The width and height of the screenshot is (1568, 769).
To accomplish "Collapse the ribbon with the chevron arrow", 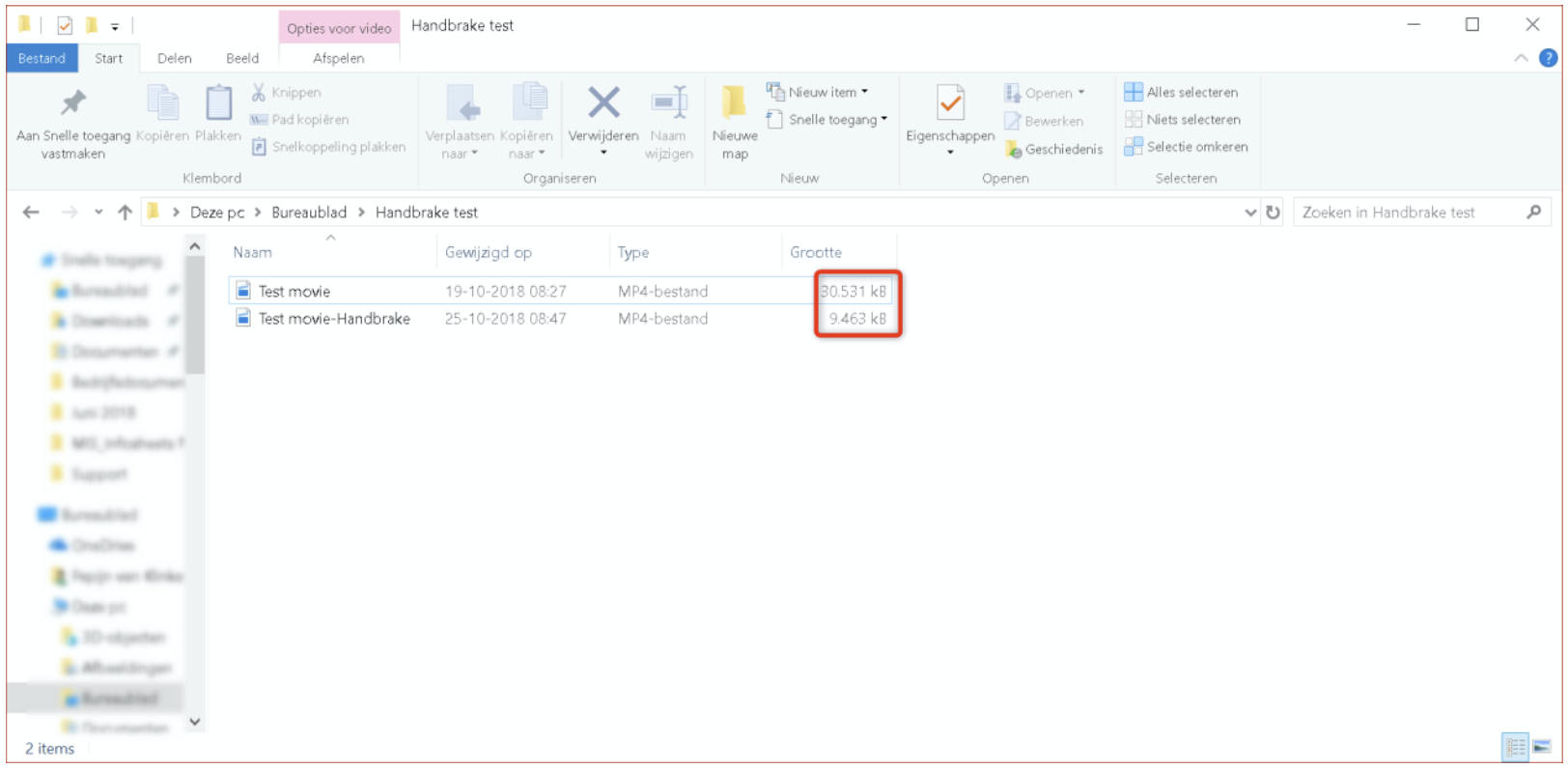I will tap(1521, 58).
